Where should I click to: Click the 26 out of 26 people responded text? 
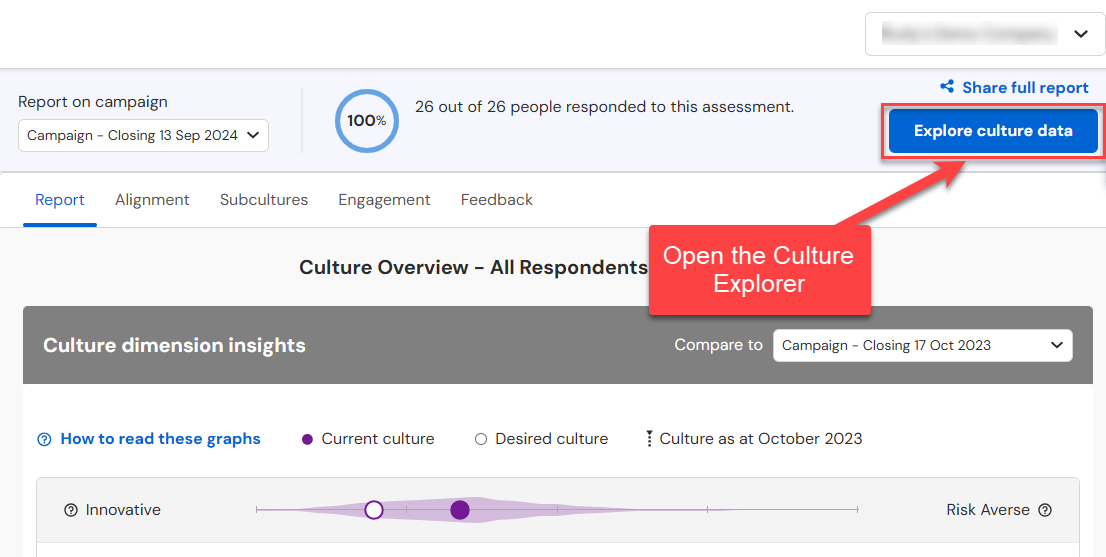pyautogui.click(x=604, y=106)
